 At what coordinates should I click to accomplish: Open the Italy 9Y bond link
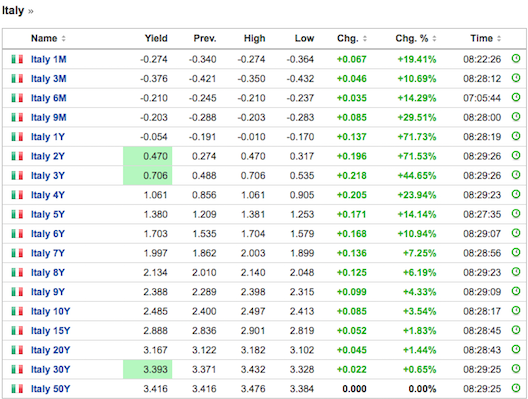(x=48, y=292)
